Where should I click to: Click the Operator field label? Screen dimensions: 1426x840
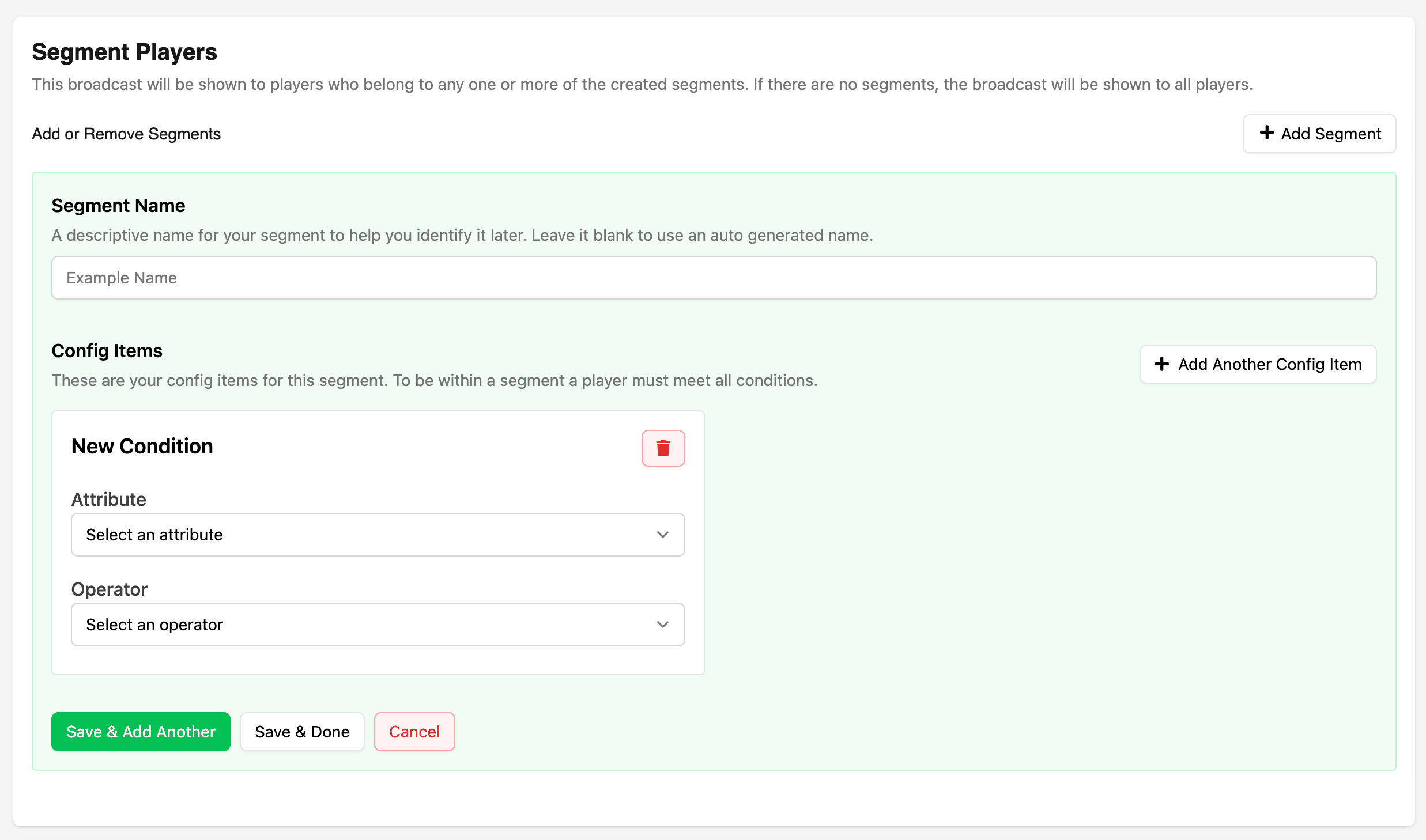[110, 589]
